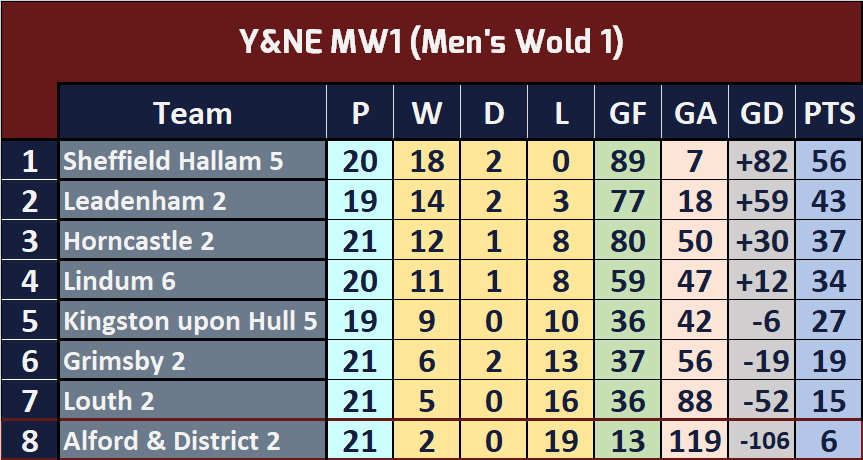Select the Team column header
The width and height of the screenshot is (863, 460).
click(x=192, y=112)
